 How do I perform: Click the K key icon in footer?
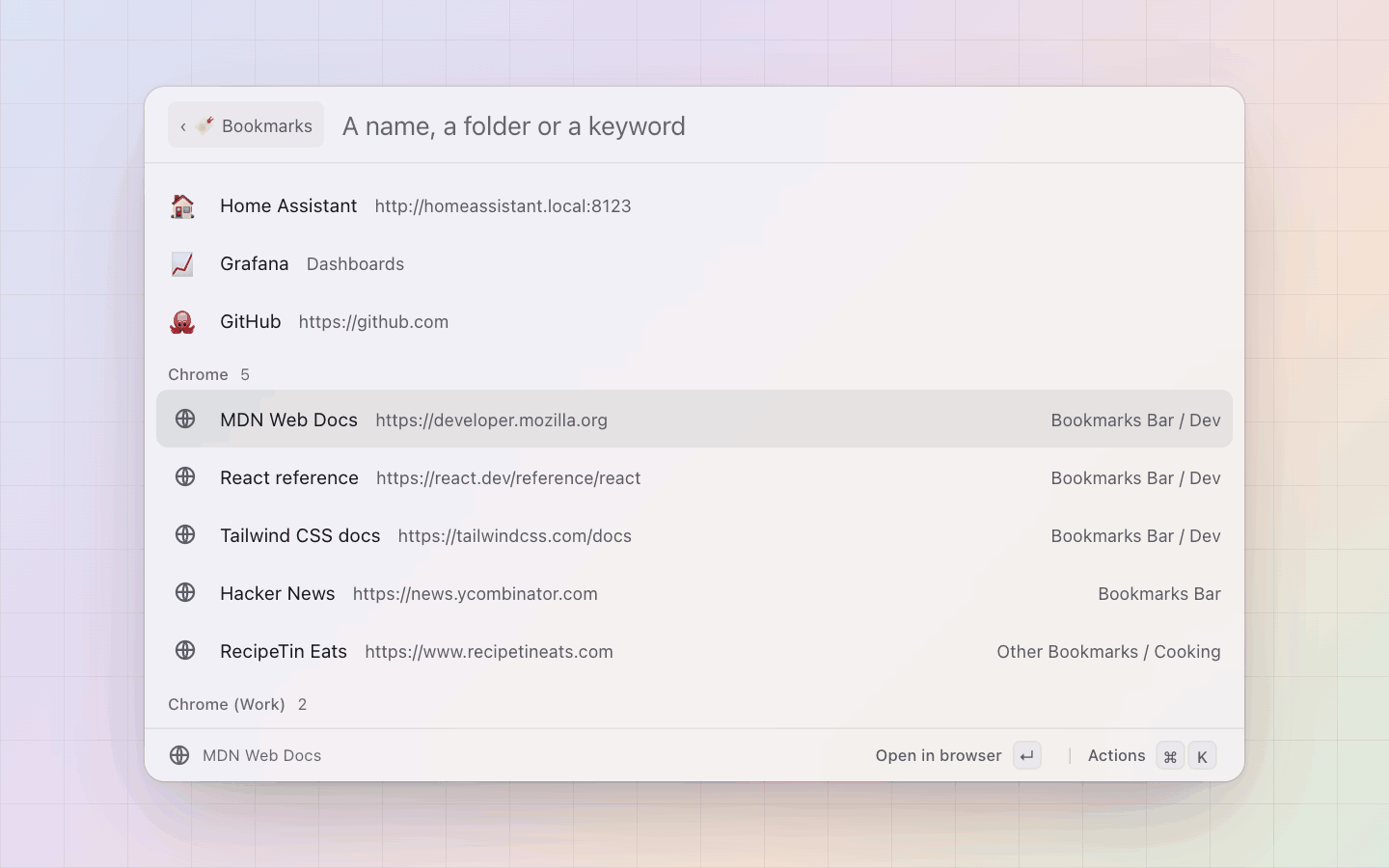pos(1202,756)
